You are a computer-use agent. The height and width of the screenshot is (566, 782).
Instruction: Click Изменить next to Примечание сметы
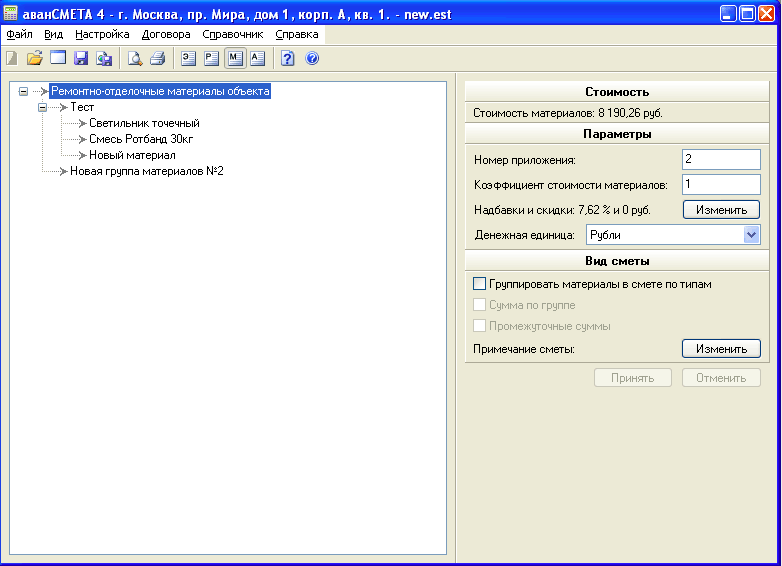[x=721, y=349]
